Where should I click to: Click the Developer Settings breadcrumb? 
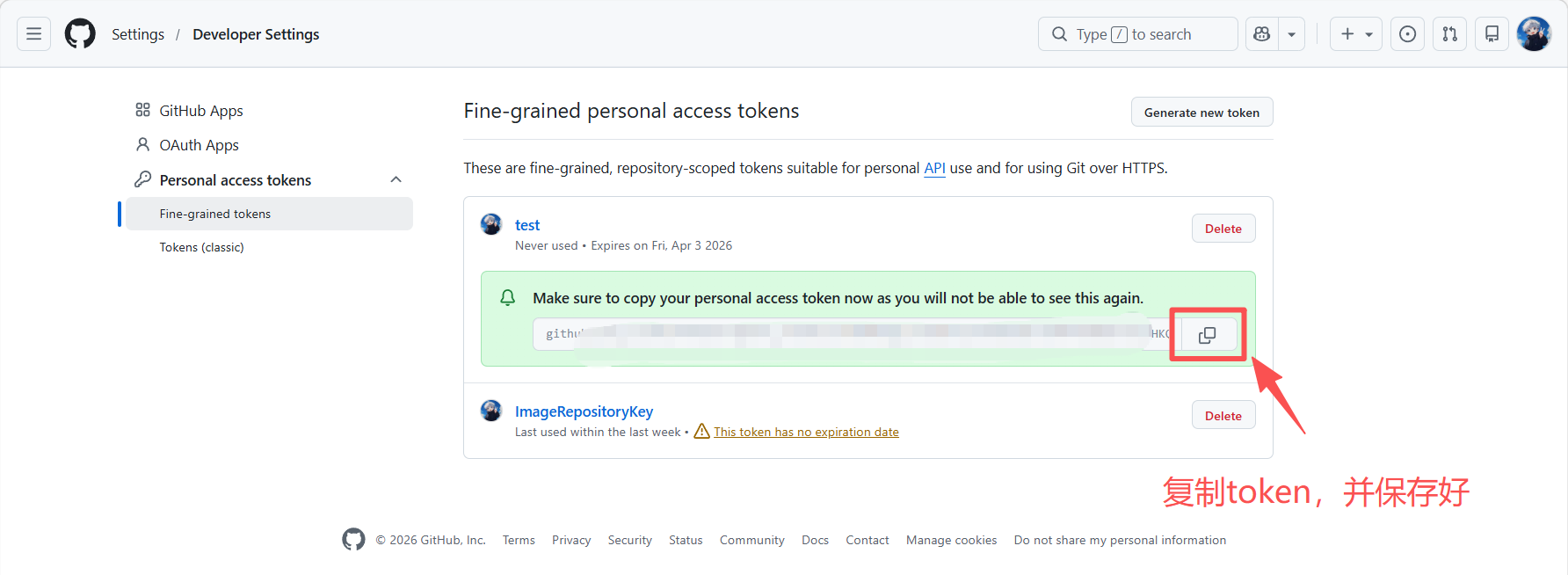coord(256,34)
